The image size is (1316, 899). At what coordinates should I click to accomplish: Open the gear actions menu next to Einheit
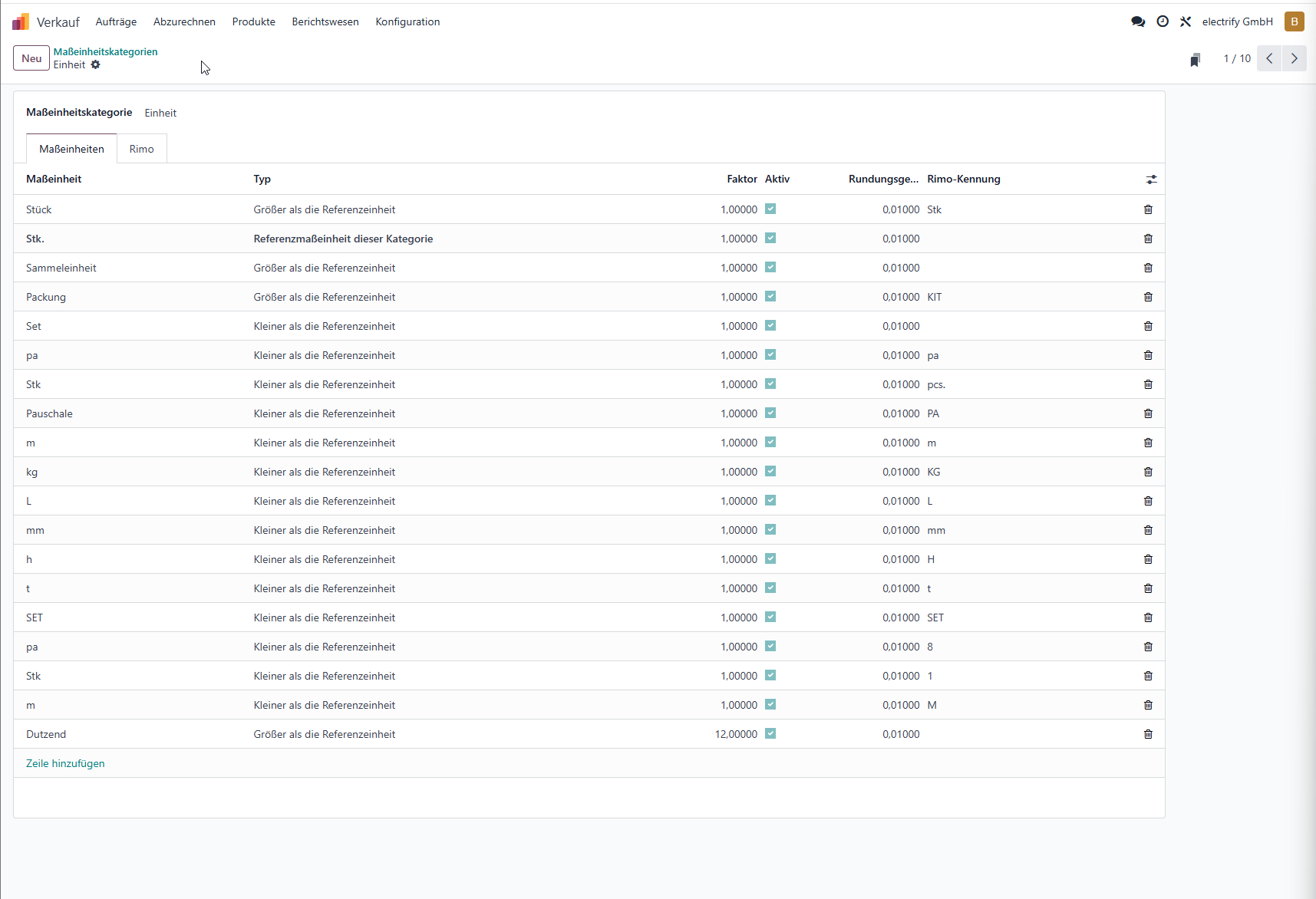95,64
